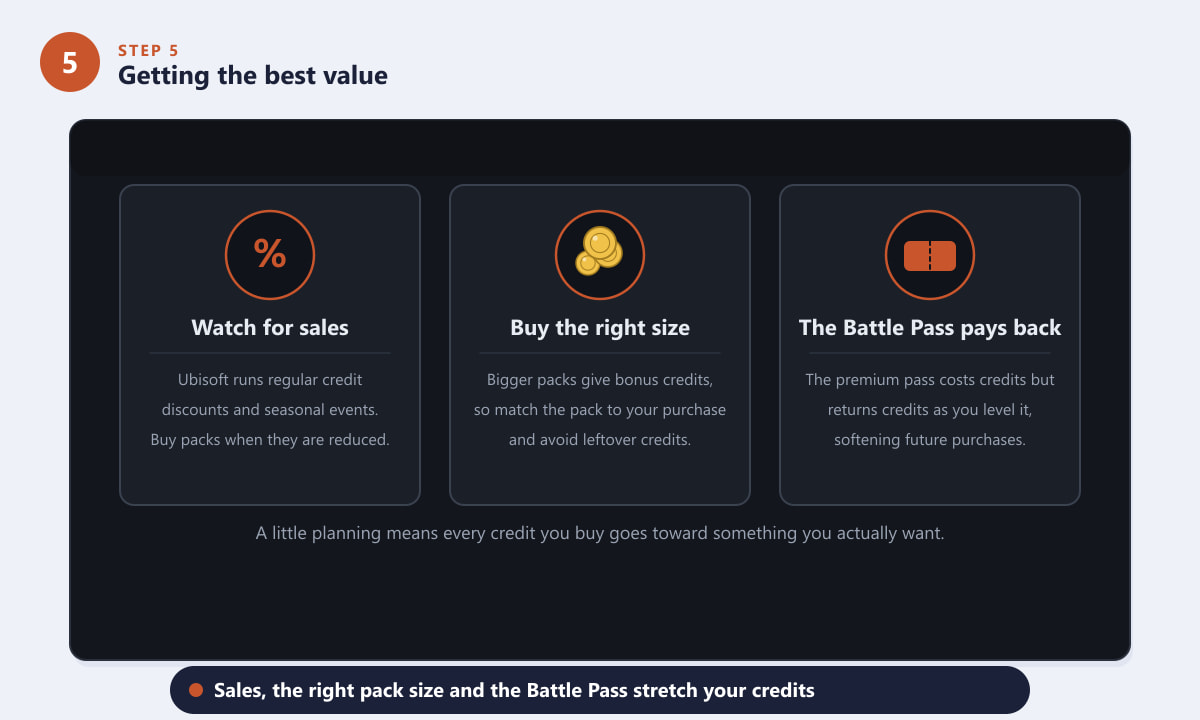This screenshot has height=720, width=1200.
Task: Select the Watch for sales heading
Action: [x=270, y=328]
